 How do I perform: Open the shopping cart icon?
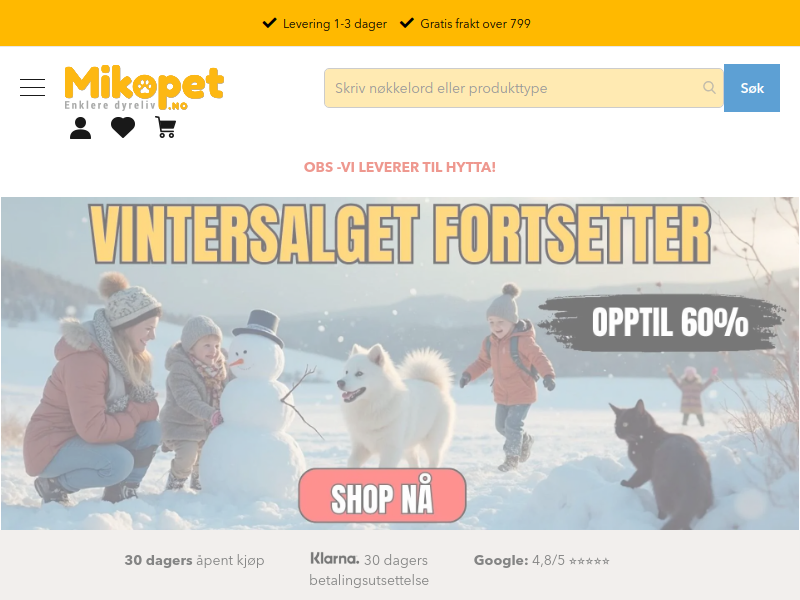click(166, 128)
